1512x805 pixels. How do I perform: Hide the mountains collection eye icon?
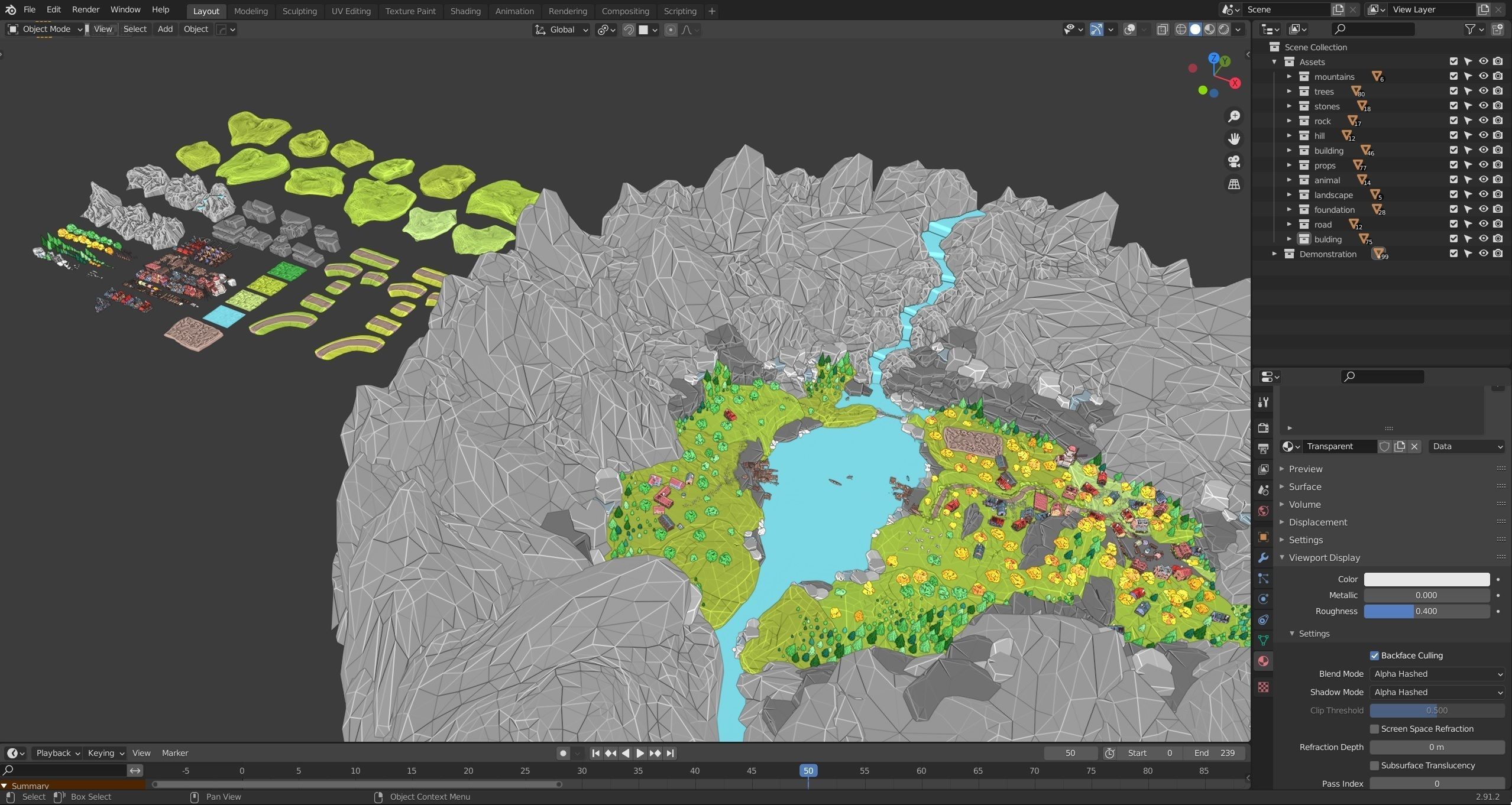(1483, 76)
